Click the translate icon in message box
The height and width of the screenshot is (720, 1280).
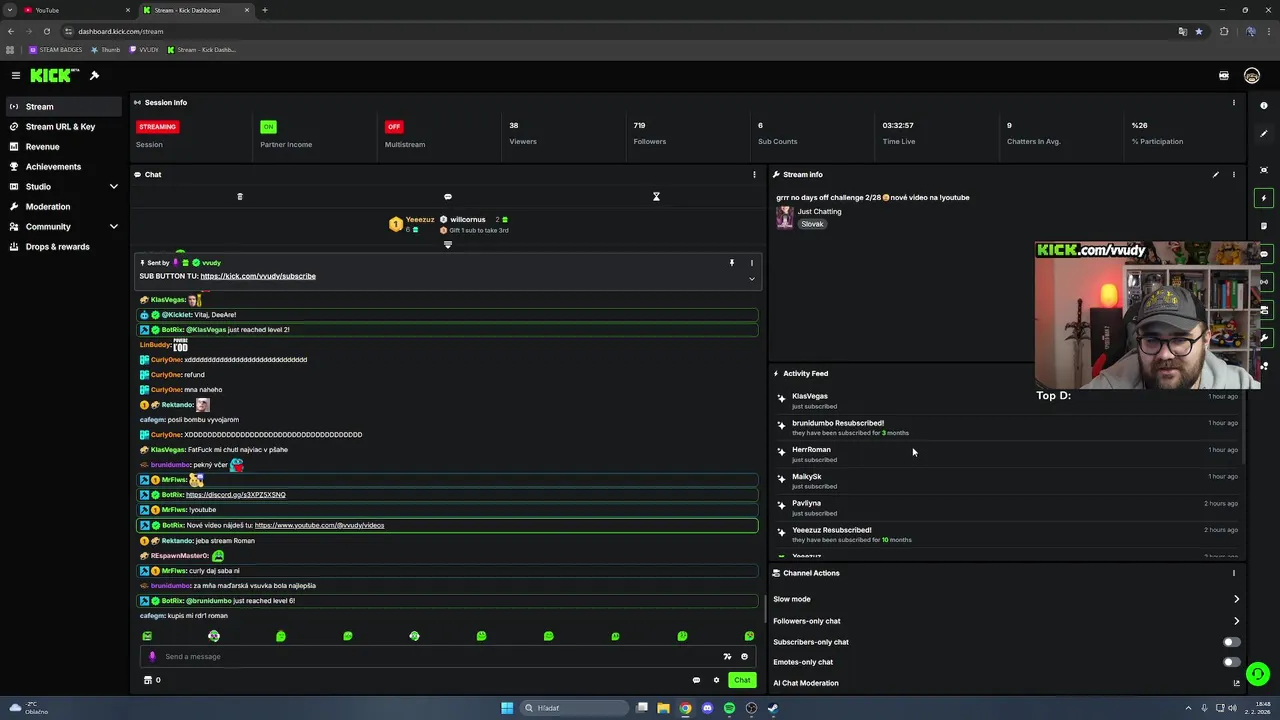click(x=727, y=657)
